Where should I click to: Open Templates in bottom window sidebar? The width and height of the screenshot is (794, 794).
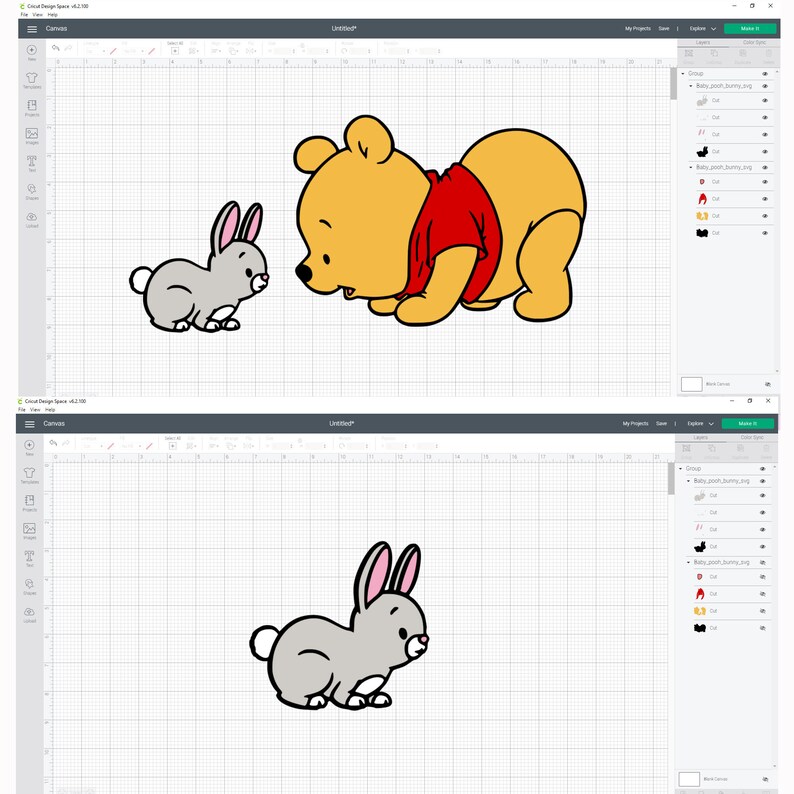pyautogui.click(x=29, y=473)
